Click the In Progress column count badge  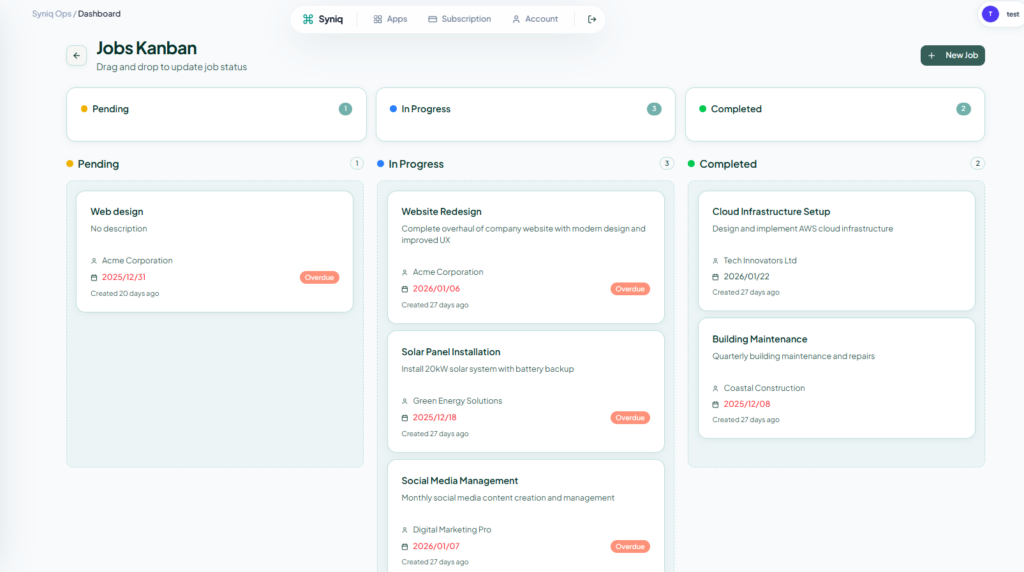point(667,164)
